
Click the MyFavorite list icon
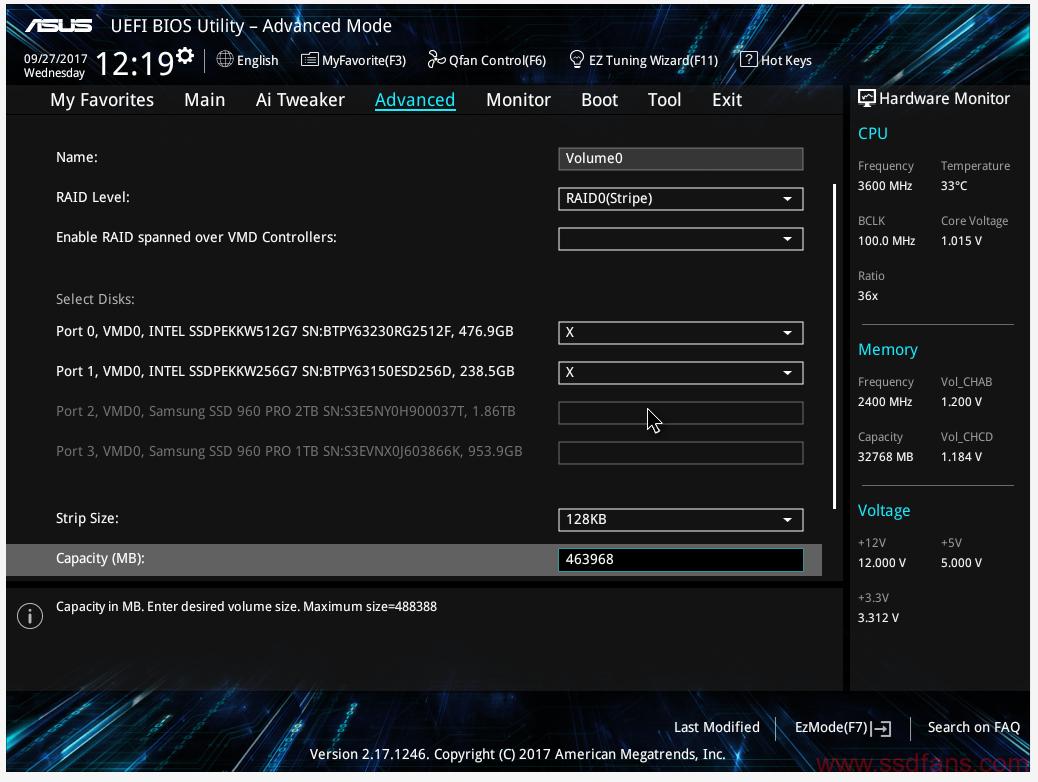pos(309,60)
